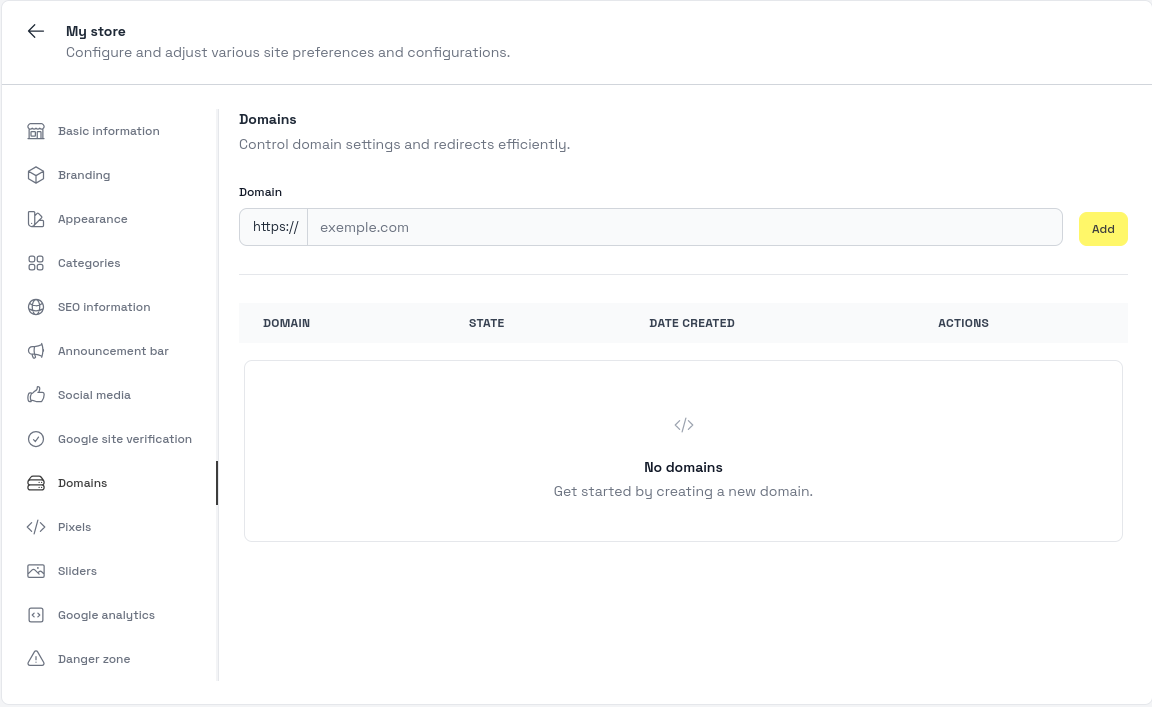Click the Google site verification checkmark icon
Viewport: 1152px width, 707px height.
click(x=36, y=439)
